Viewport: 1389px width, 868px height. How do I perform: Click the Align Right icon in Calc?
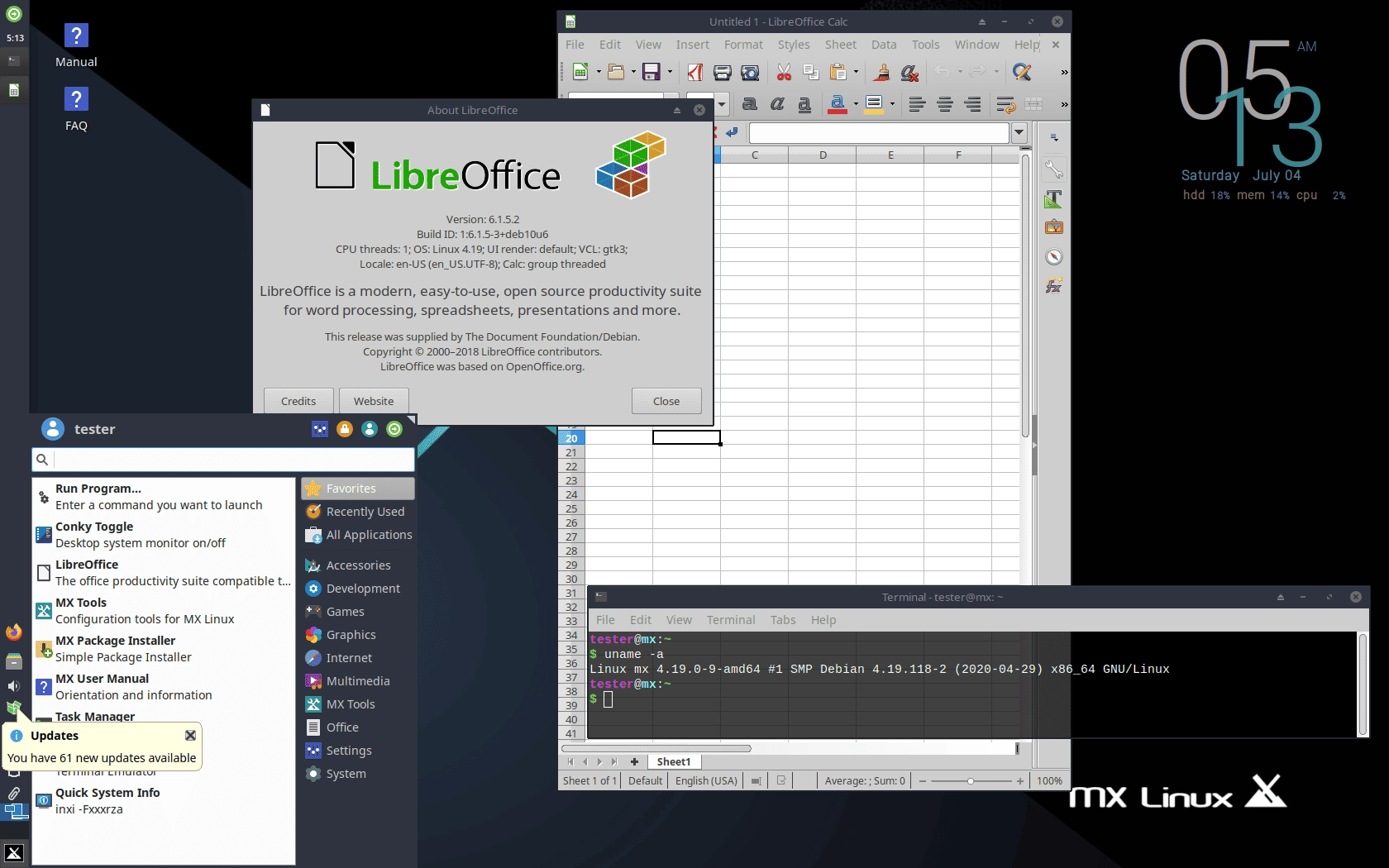click(972, 104)
